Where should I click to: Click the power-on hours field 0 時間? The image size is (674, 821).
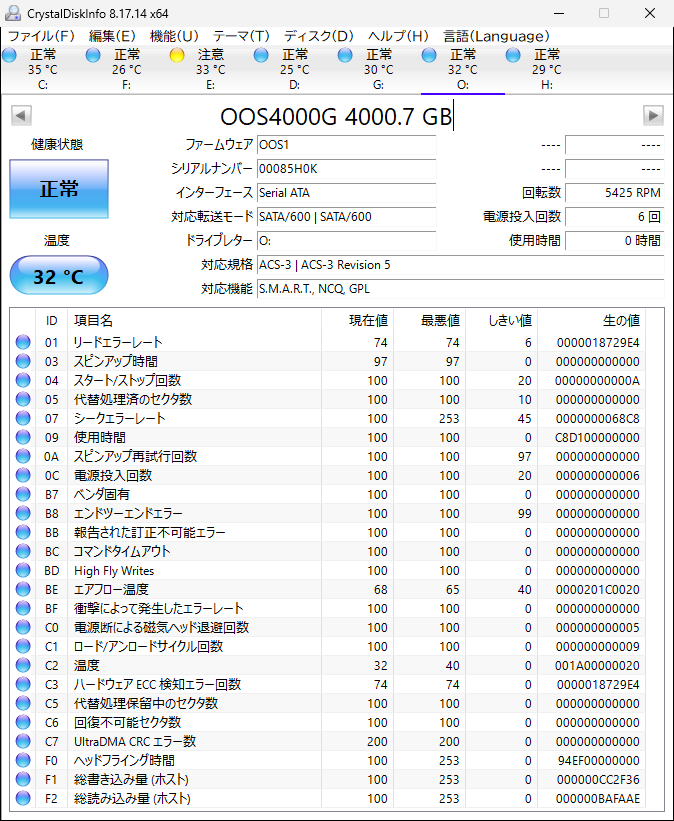tap(614, 241)
